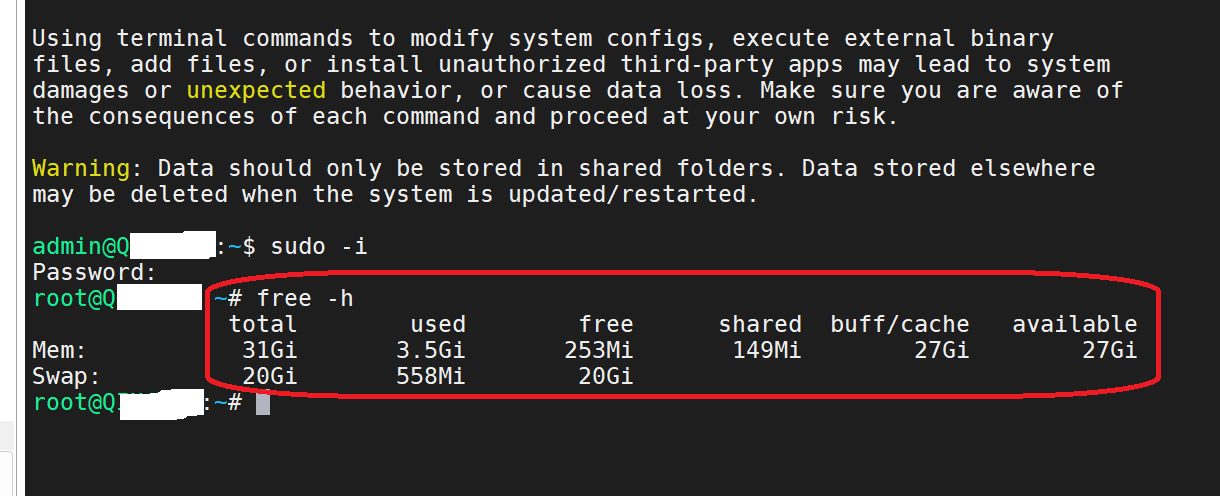1220x496 pixels.
Task: Click the "Mem:" row label
Action: click(x=60, y=350)
